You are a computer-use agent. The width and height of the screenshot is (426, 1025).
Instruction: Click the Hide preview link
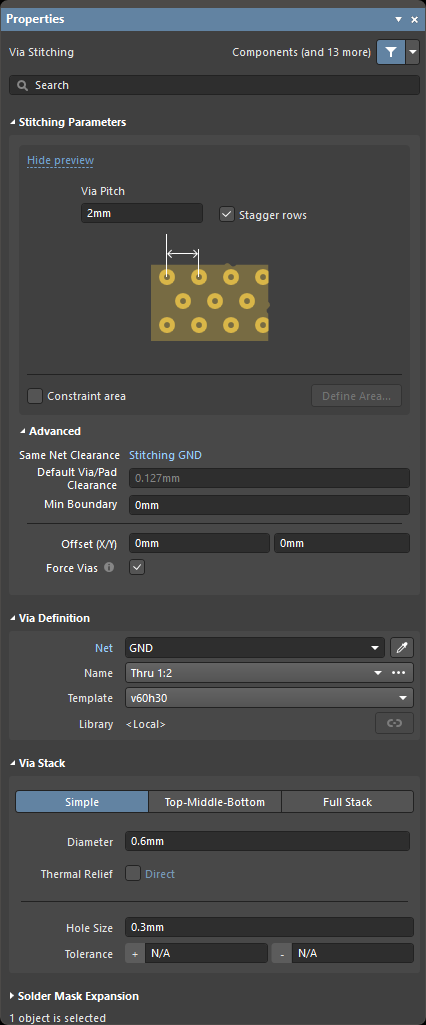point(60,160)
